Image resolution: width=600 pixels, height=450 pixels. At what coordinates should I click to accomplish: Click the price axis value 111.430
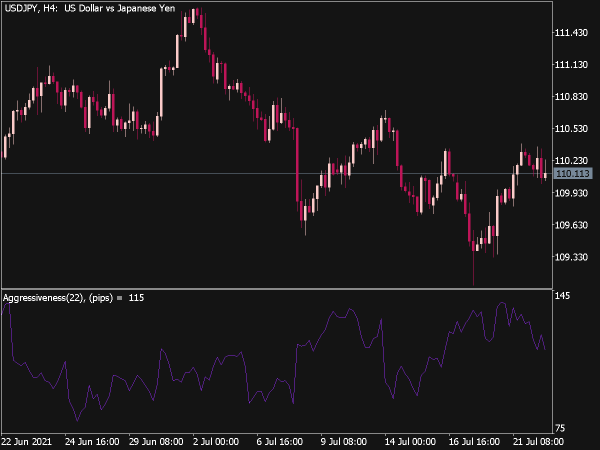571,33
